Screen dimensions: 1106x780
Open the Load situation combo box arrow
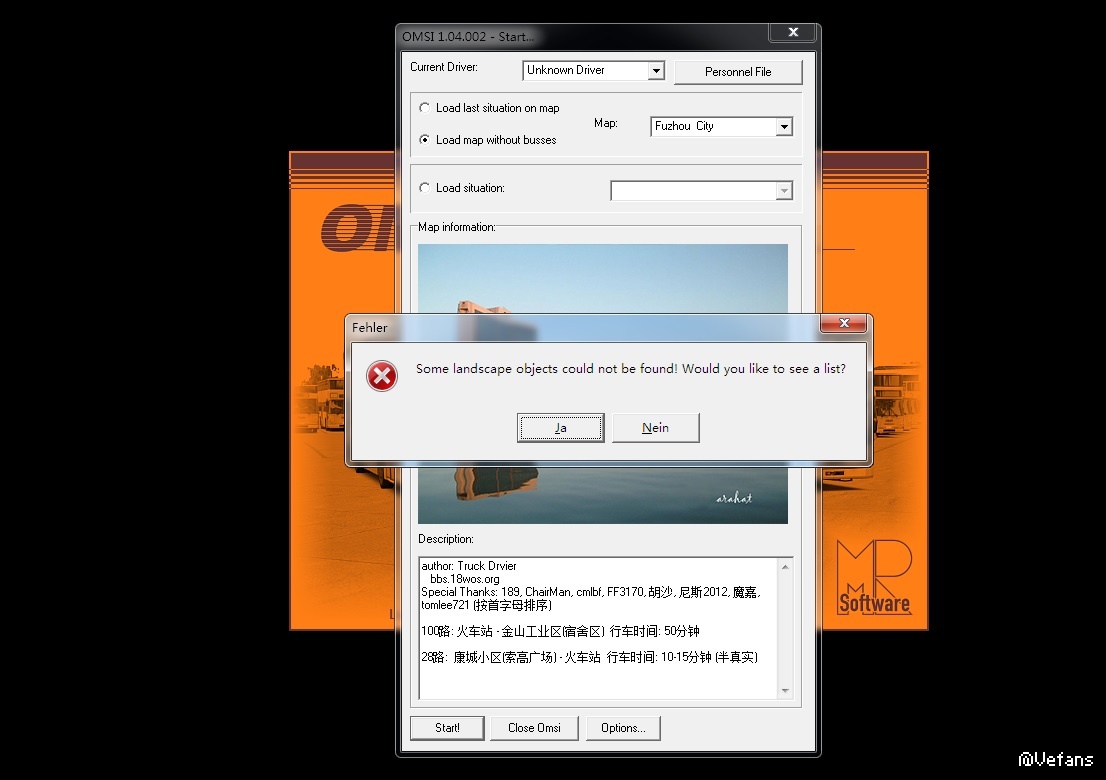click(x=784, y=191)
